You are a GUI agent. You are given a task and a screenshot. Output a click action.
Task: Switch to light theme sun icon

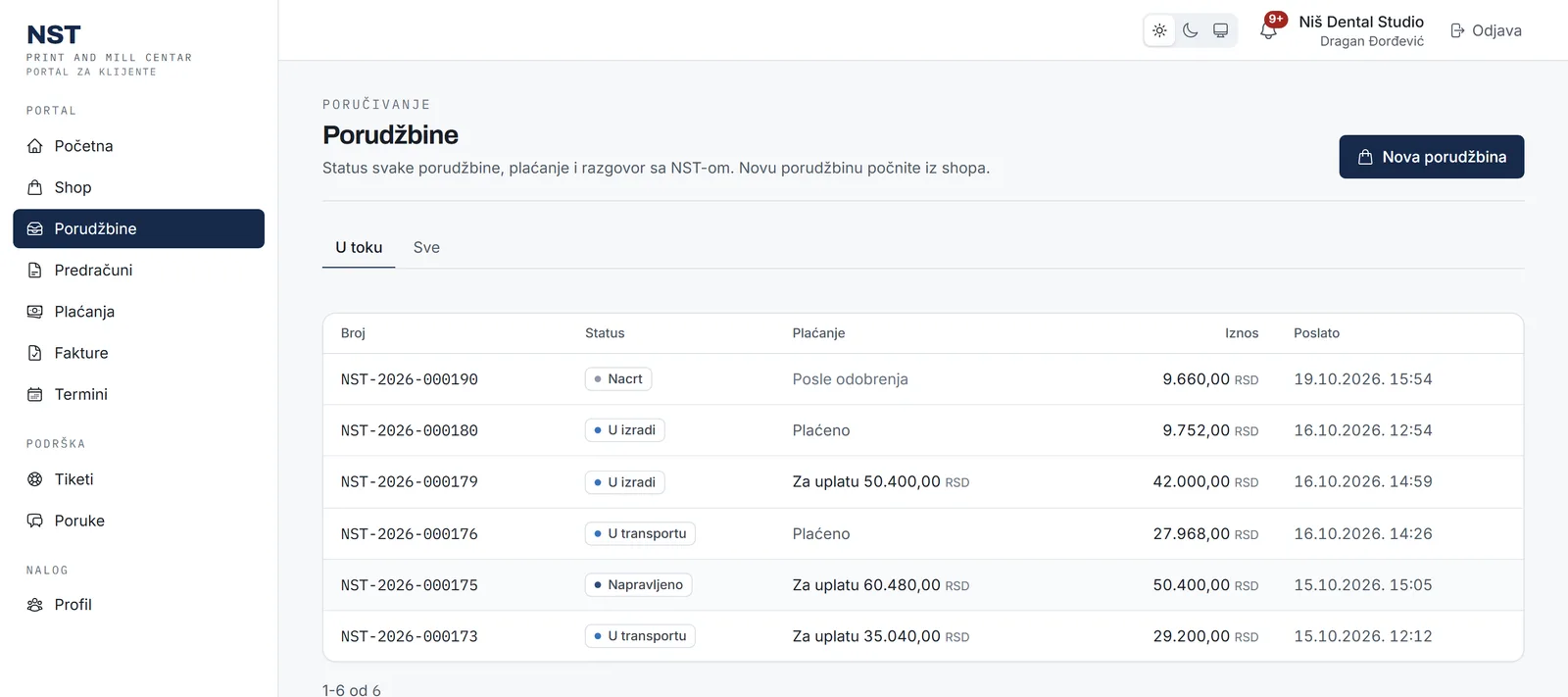point(1160,30)
